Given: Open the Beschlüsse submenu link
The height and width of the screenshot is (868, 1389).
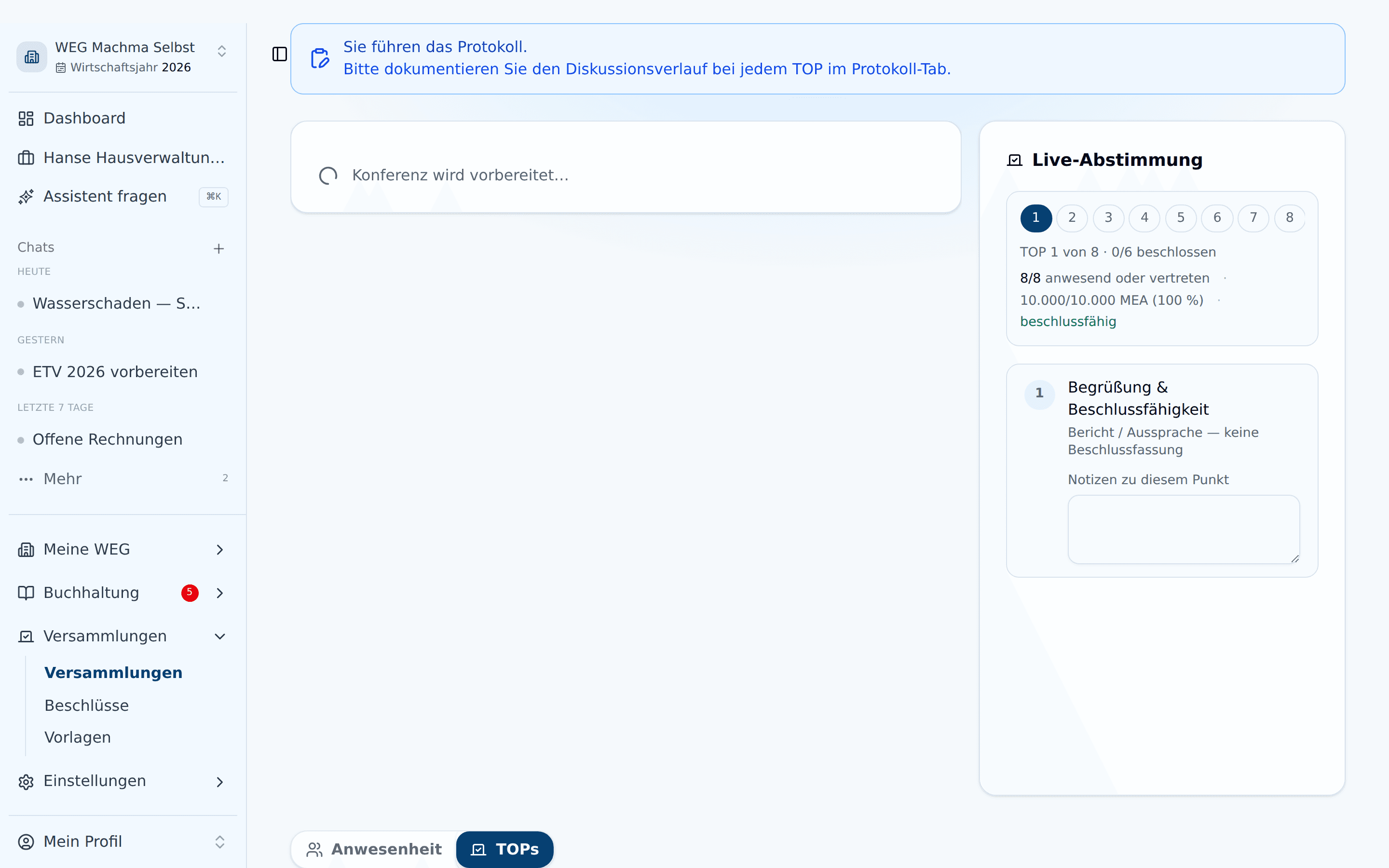Looking at the screenshot, I should click(x=87, y=705).
